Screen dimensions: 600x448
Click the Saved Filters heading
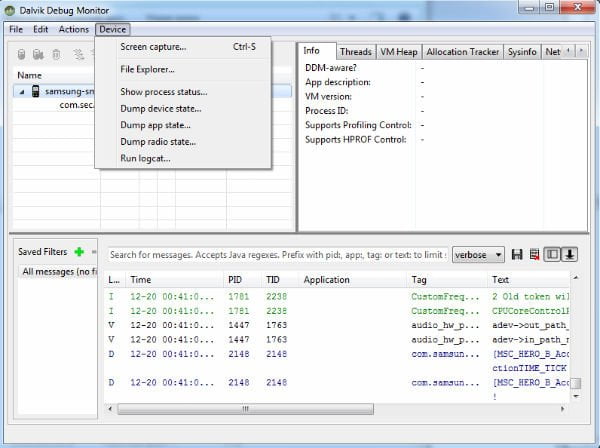[42, 252]
